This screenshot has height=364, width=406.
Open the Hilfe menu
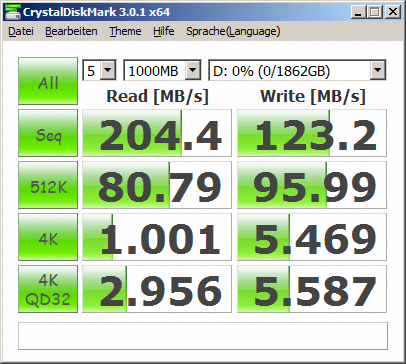click(x=164, y=31)
